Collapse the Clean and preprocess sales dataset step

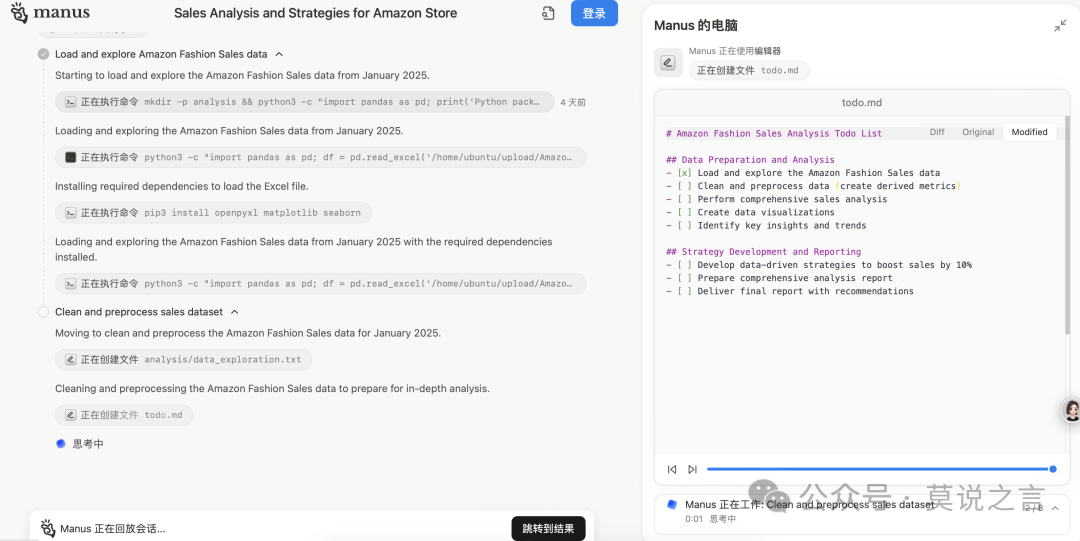pyautogui.click(x=234, y=312)
